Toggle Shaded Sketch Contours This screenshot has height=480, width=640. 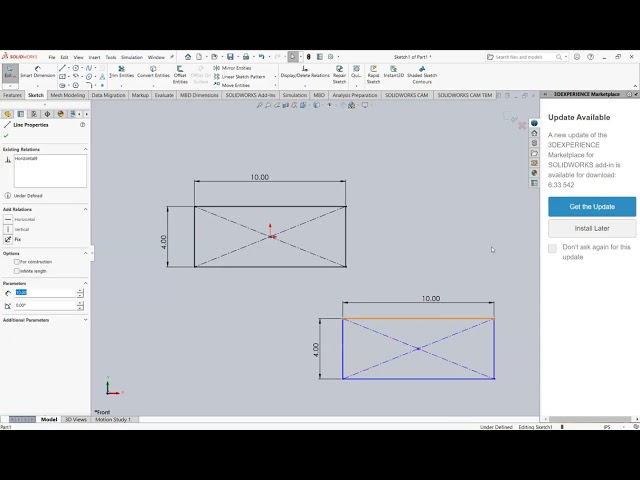422,75
